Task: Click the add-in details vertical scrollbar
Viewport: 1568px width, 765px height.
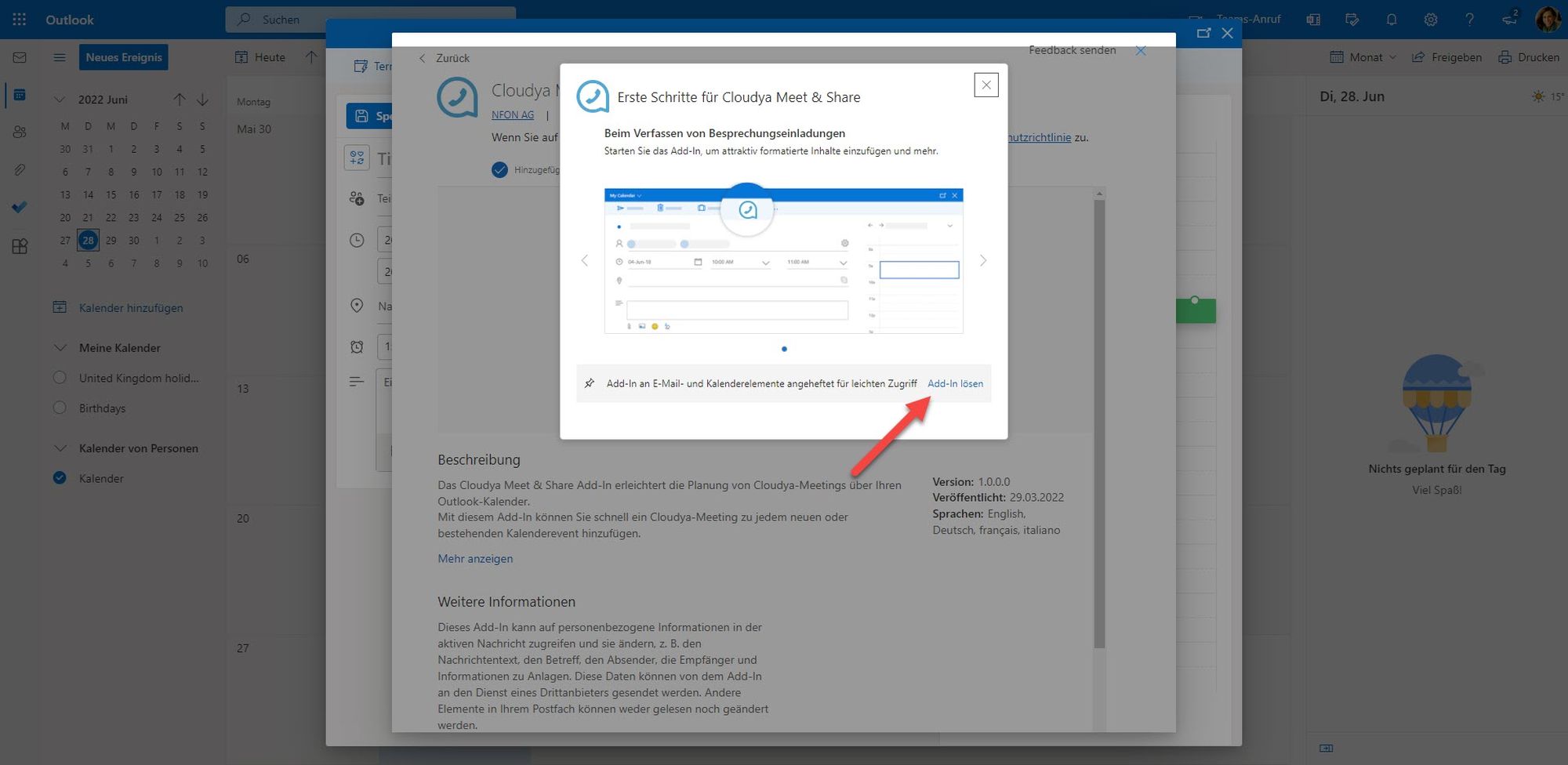Action: click(1099, 423)
